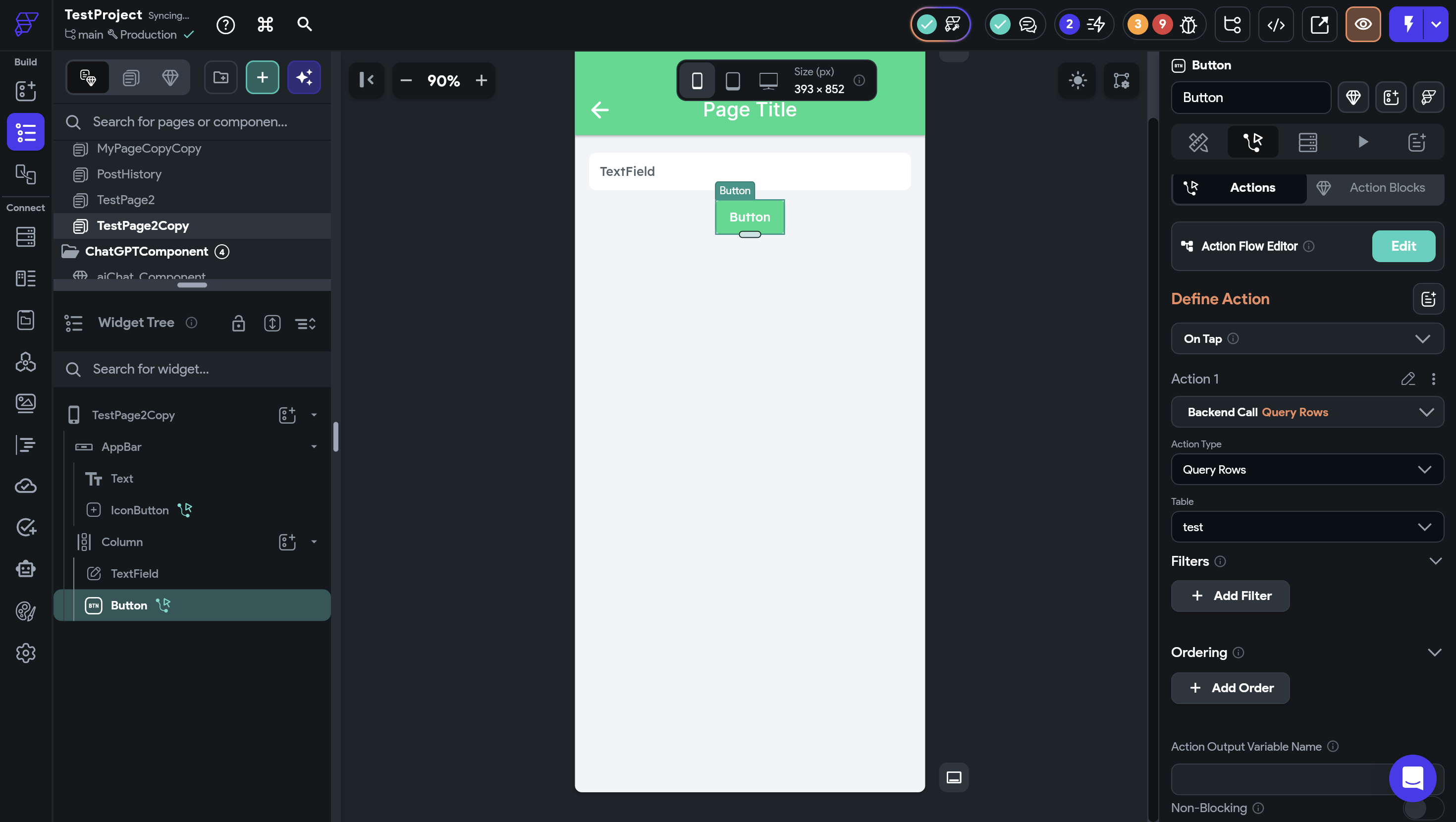The width and height of the screenshot is (1456, 822).
Task: Click the zoom in plus control
Action: coord(481,80)
